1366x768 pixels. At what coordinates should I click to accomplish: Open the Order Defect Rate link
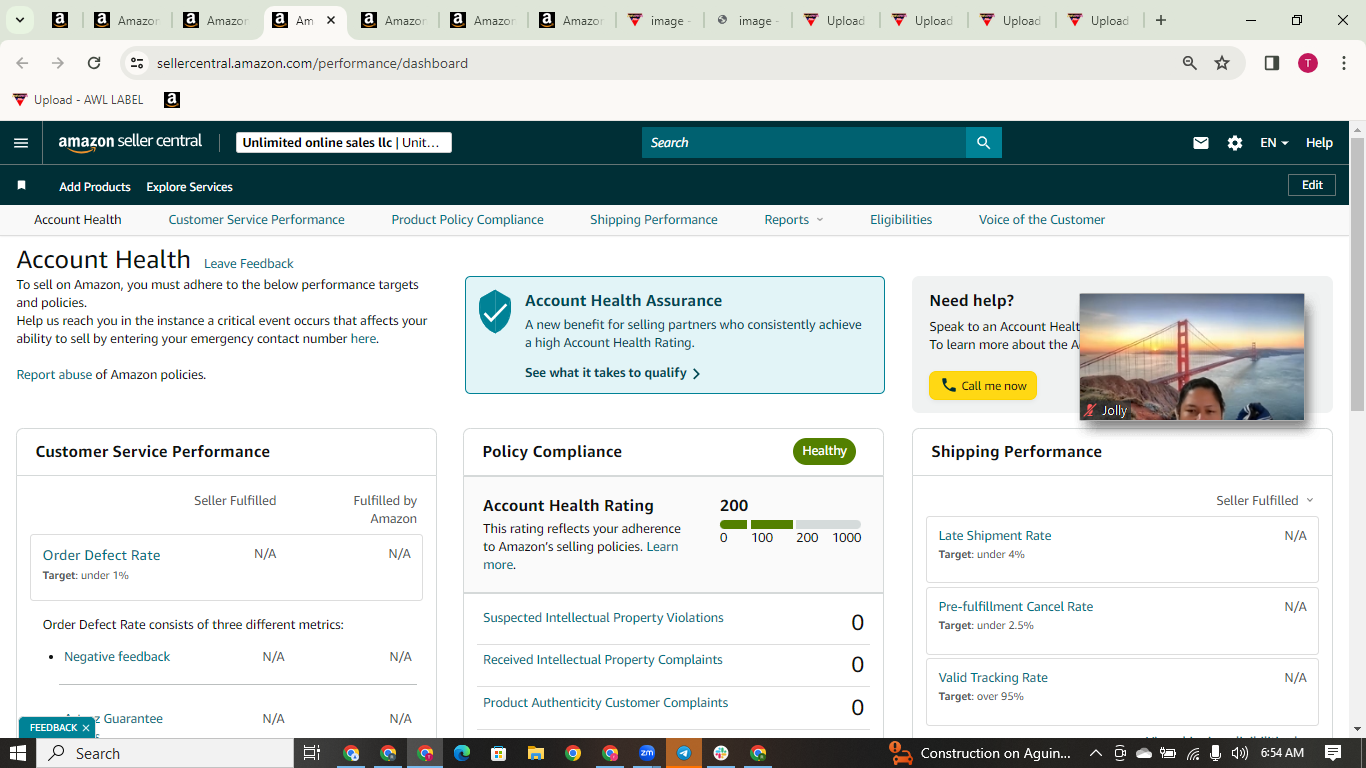point(101,555)
